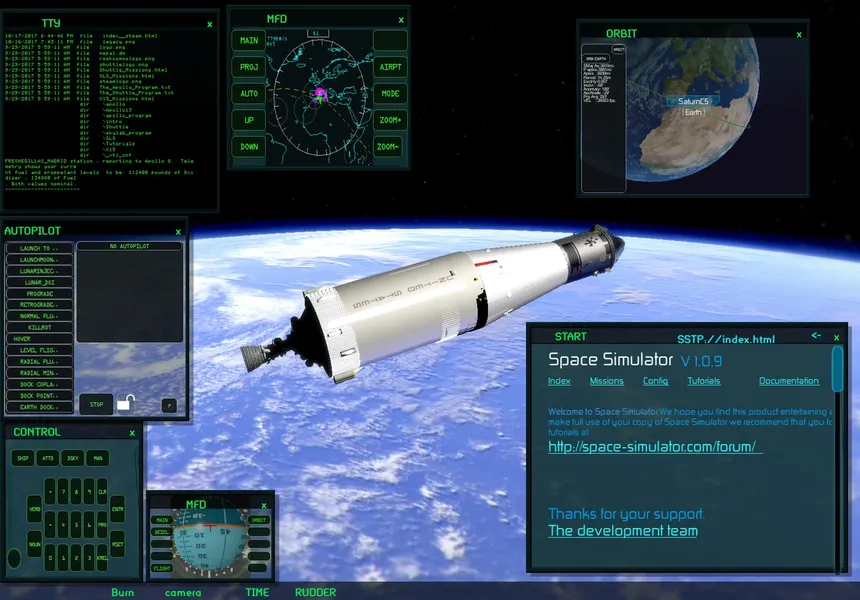This screenshot has width=860, height=600.
Task: Select NORMAL PLUS autopilot mode
Action: point(39,316)
